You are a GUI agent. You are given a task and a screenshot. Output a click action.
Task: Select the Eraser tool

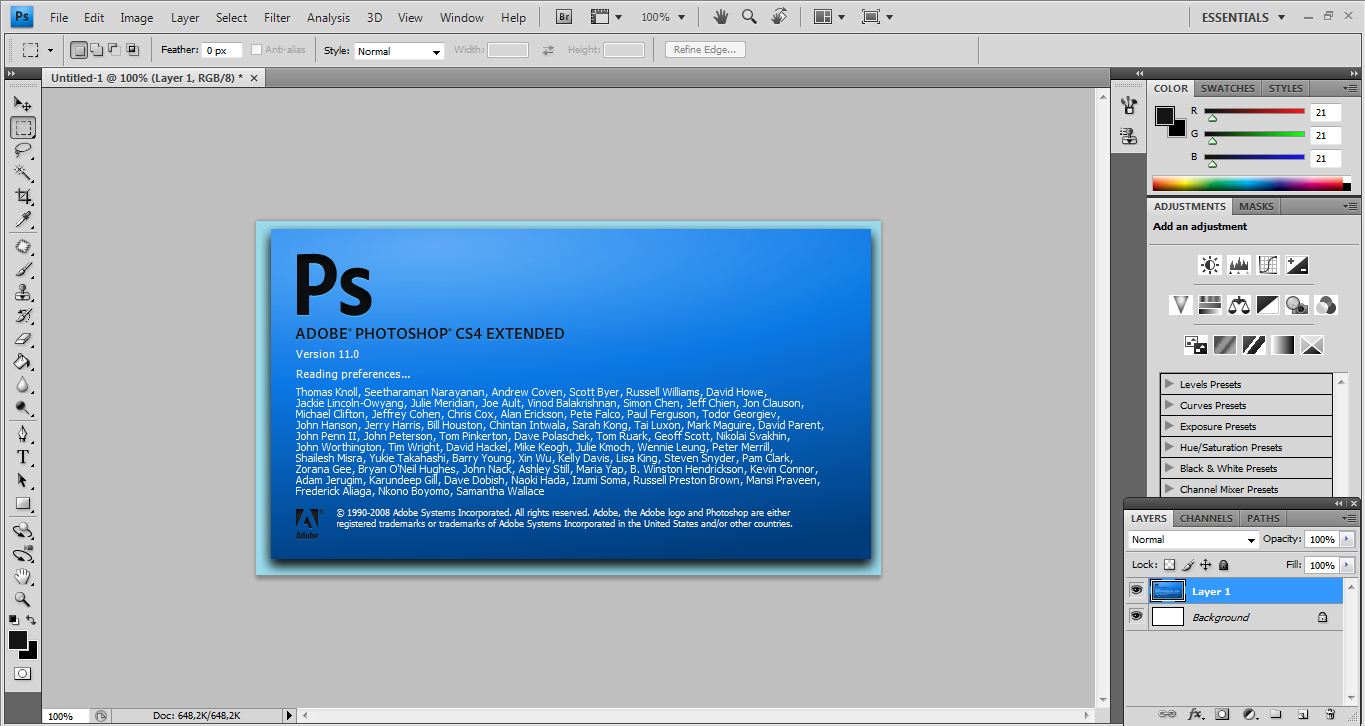[23, 339]
